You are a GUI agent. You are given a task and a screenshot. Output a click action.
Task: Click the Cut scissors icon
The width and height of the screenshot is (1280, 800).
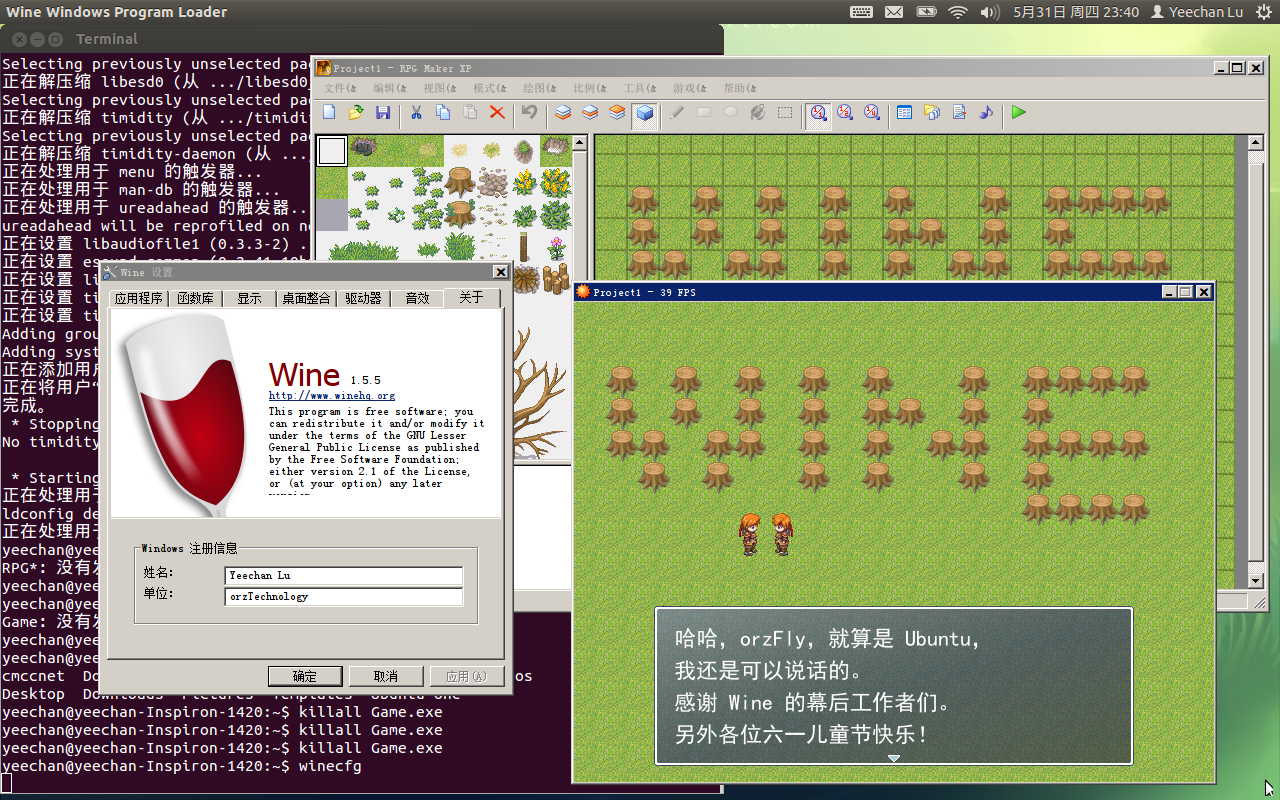416,113
